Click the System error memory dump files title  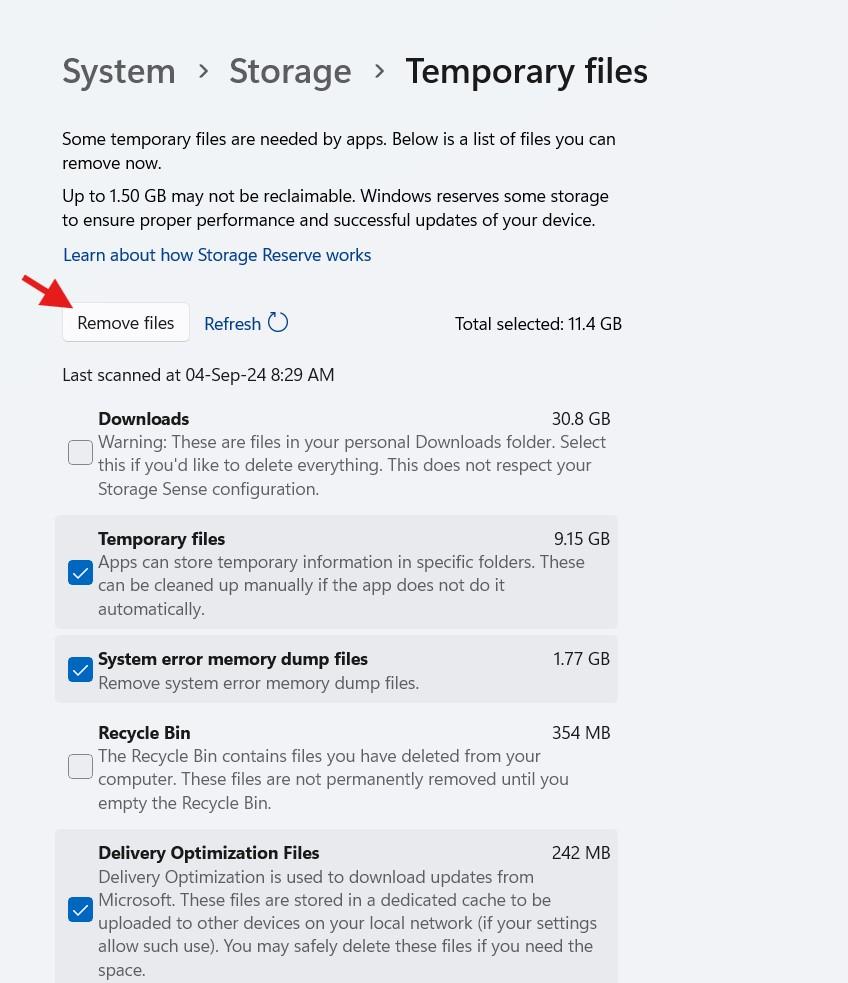[233, 659]
